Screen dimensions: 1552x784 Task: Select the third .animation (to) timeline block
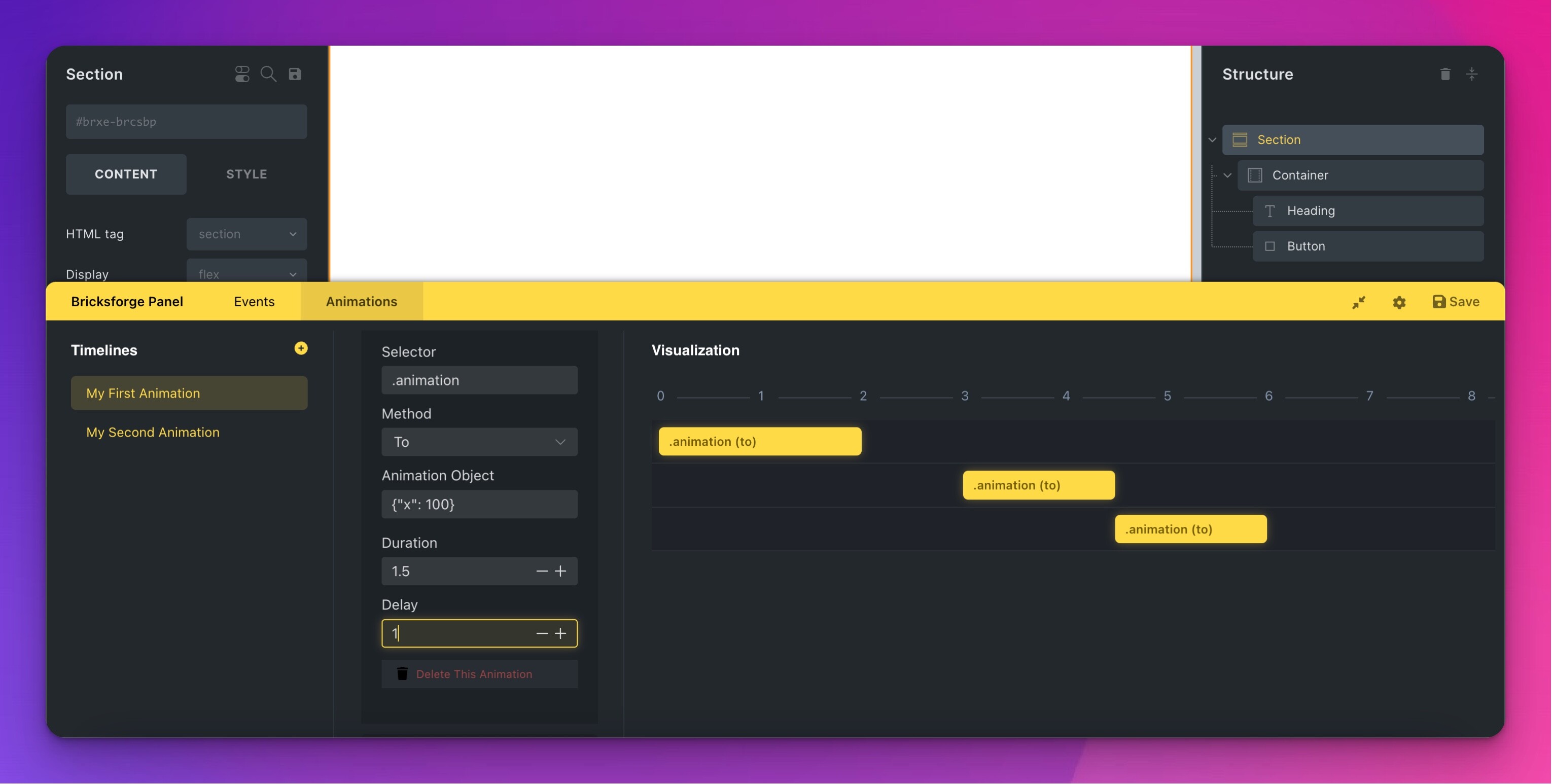[x=1190, y=529]
